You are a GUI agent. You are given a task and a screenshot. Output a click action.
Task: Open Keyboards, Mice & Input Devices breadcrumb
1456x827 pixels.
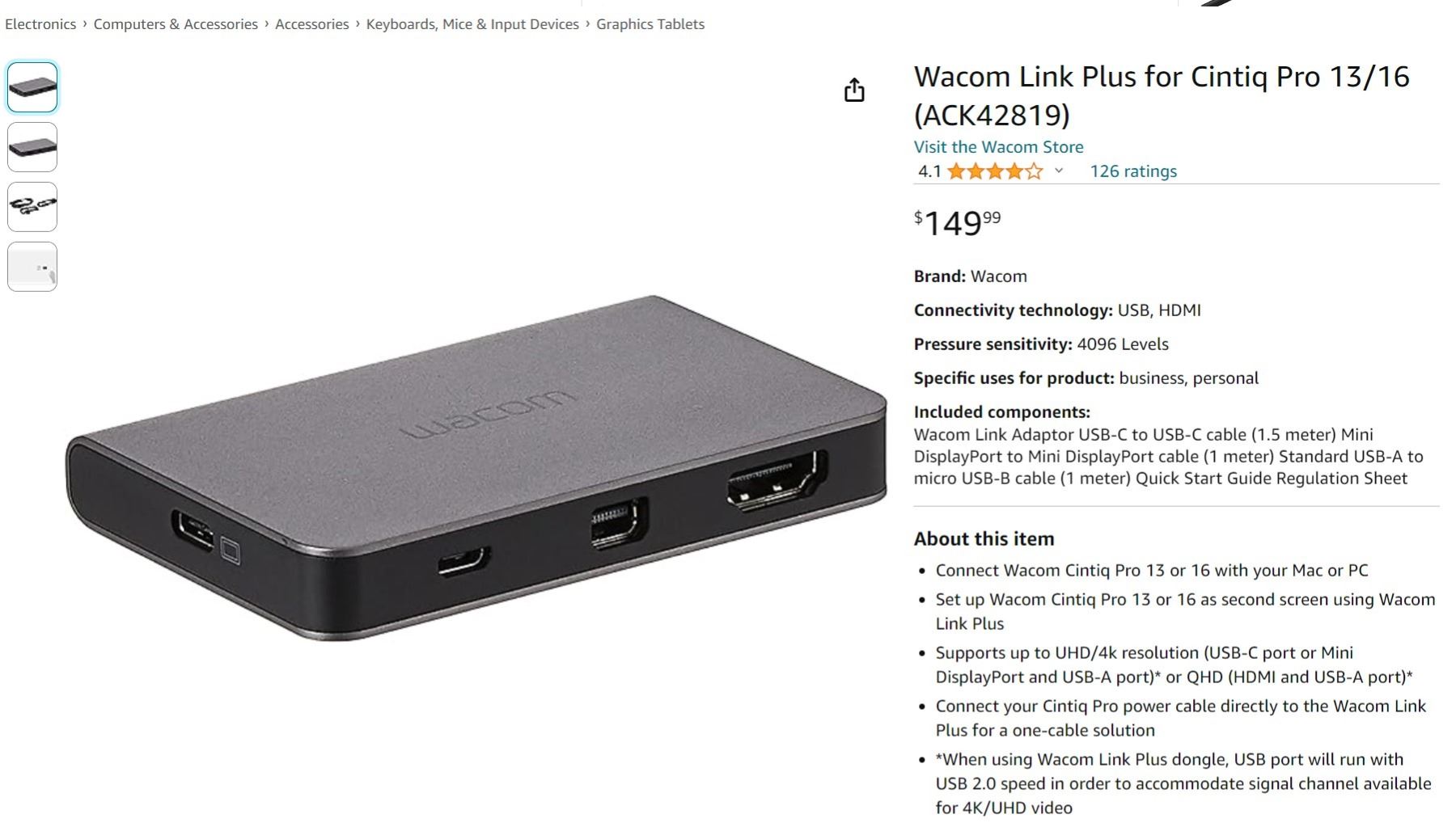click(472, 24)
